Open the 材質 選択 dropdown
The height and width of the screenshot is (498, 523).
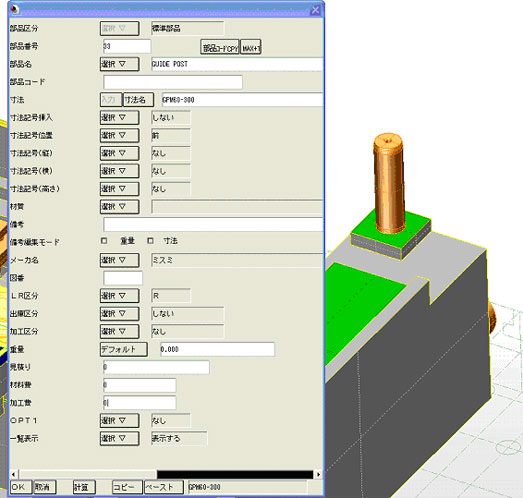119,207
